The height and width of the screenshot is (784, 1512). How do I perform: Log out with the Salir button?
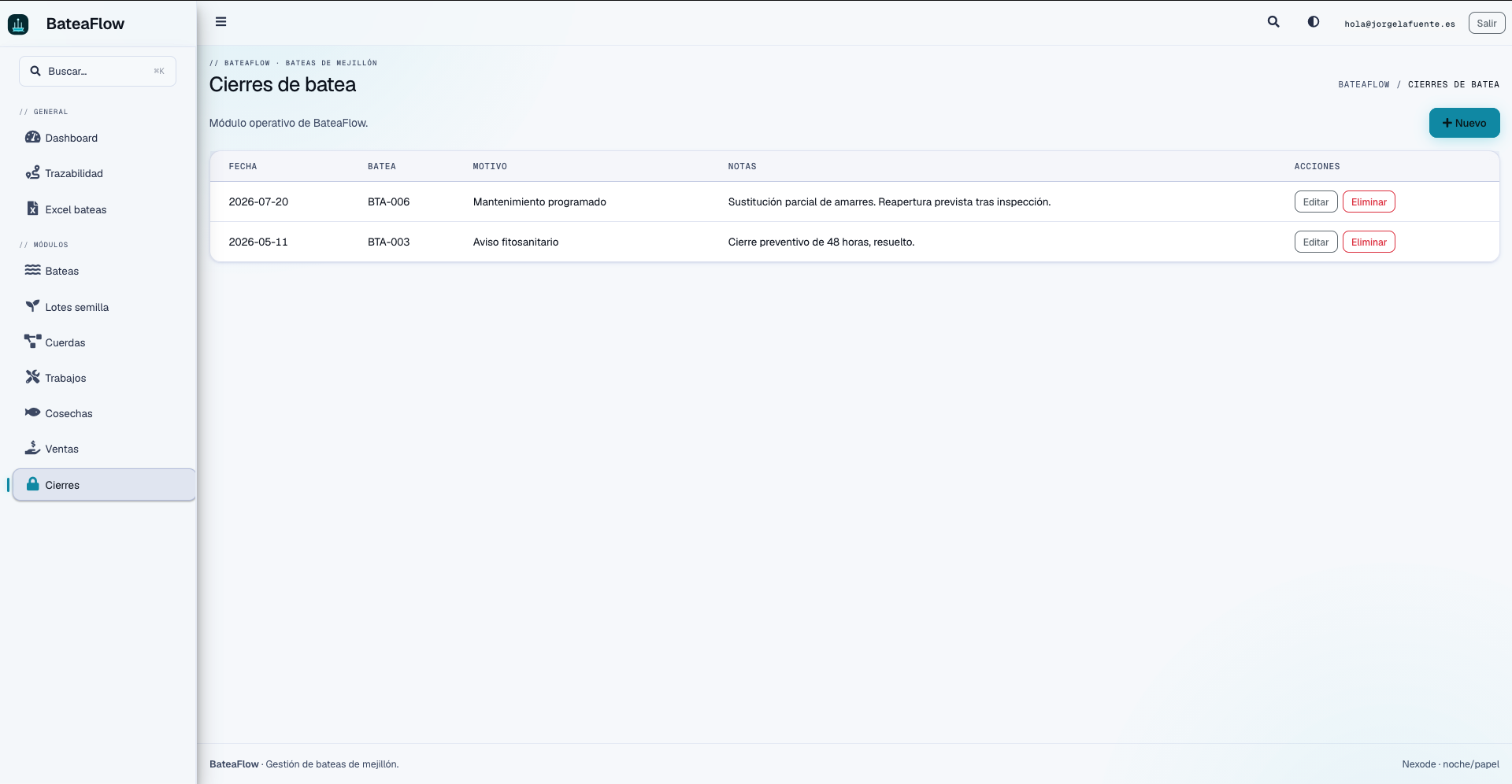coord(1486,23)
